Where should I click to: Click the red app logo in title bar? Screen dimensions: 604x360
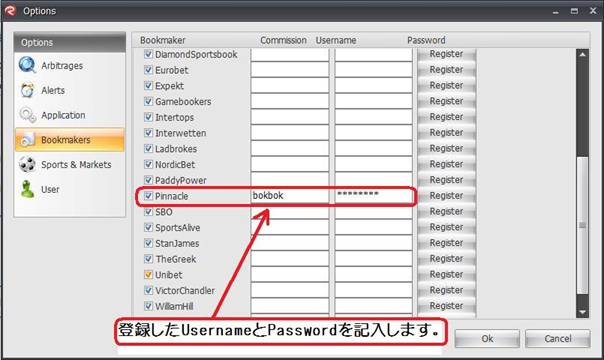(x=10, y=11)
